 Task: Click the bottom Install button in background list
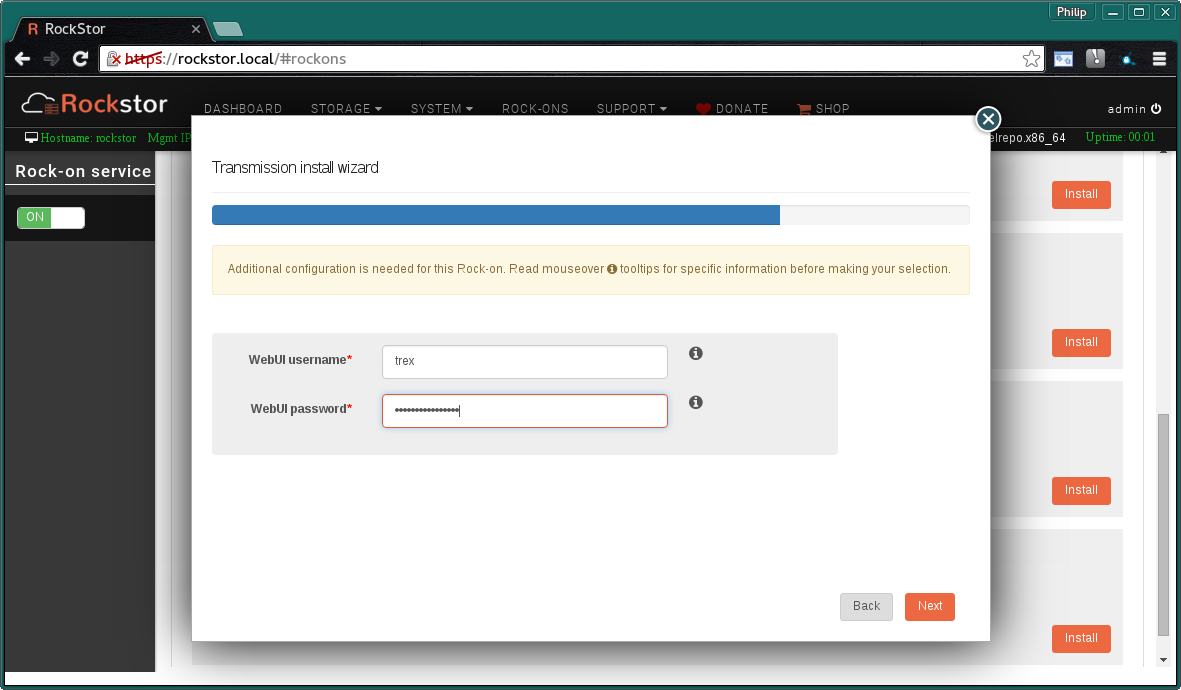pos(1081,639)
